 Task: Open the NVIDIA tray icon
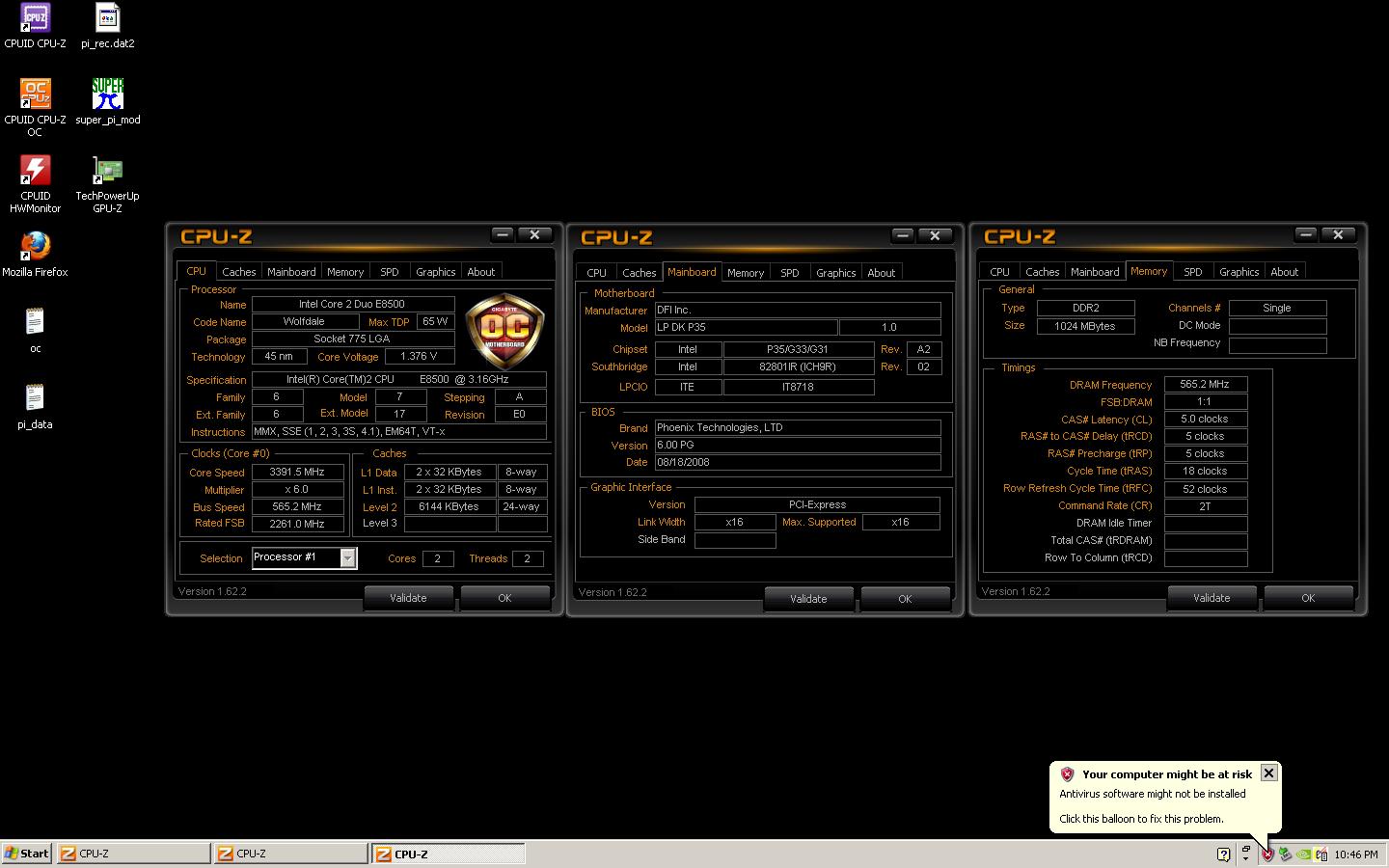(x=1303, y=854)
